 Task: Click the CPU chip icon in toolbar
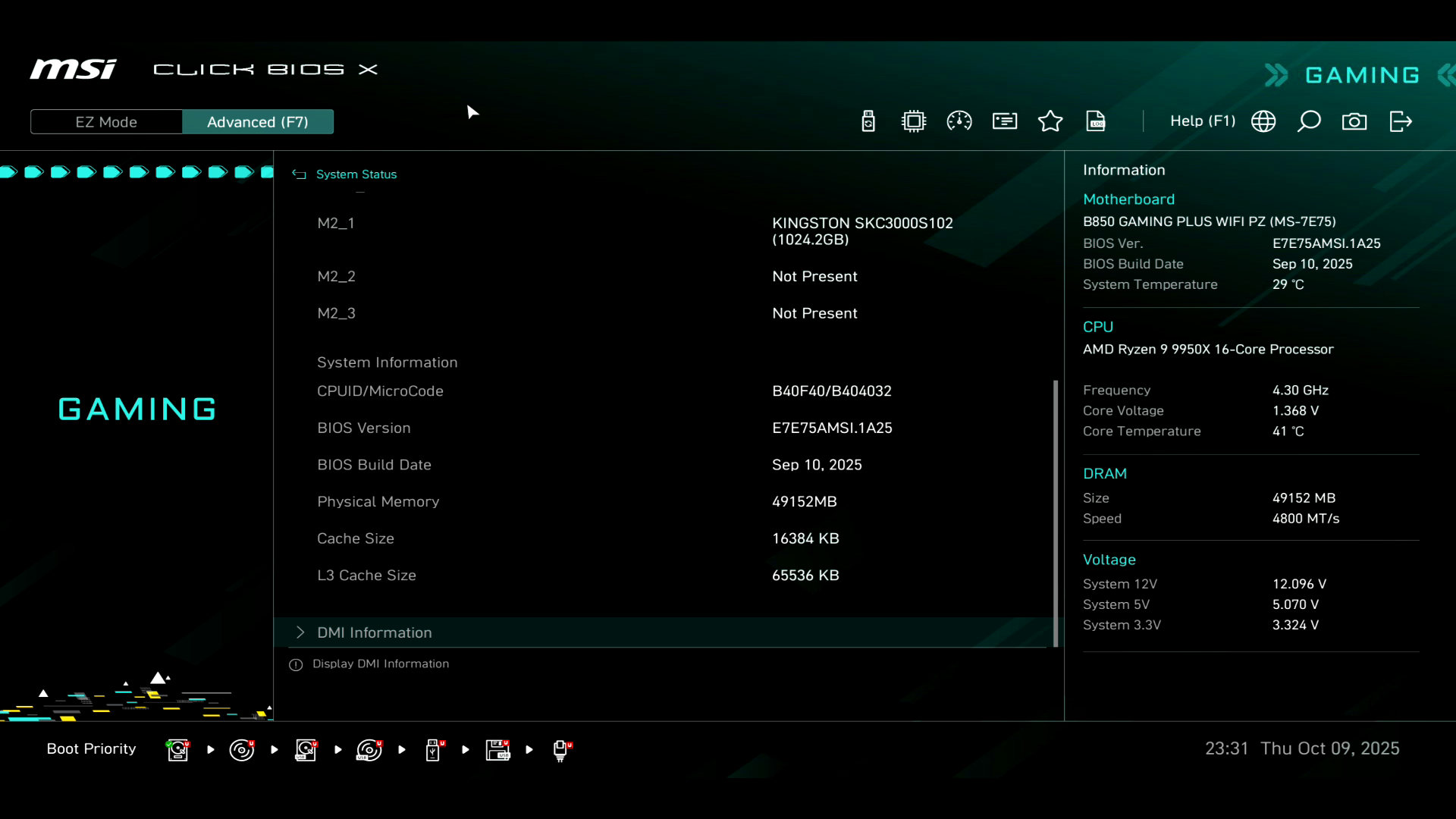[x=914, y=121]
